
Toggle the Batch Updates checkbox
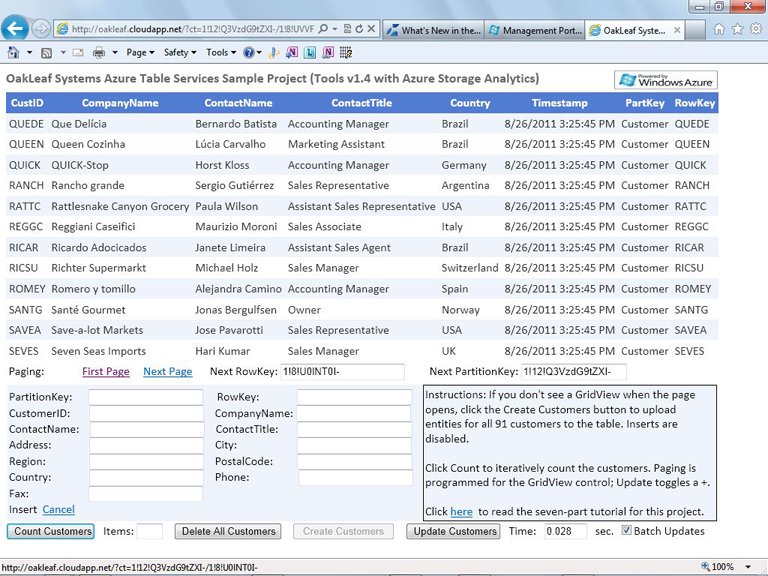coord(626,530)
